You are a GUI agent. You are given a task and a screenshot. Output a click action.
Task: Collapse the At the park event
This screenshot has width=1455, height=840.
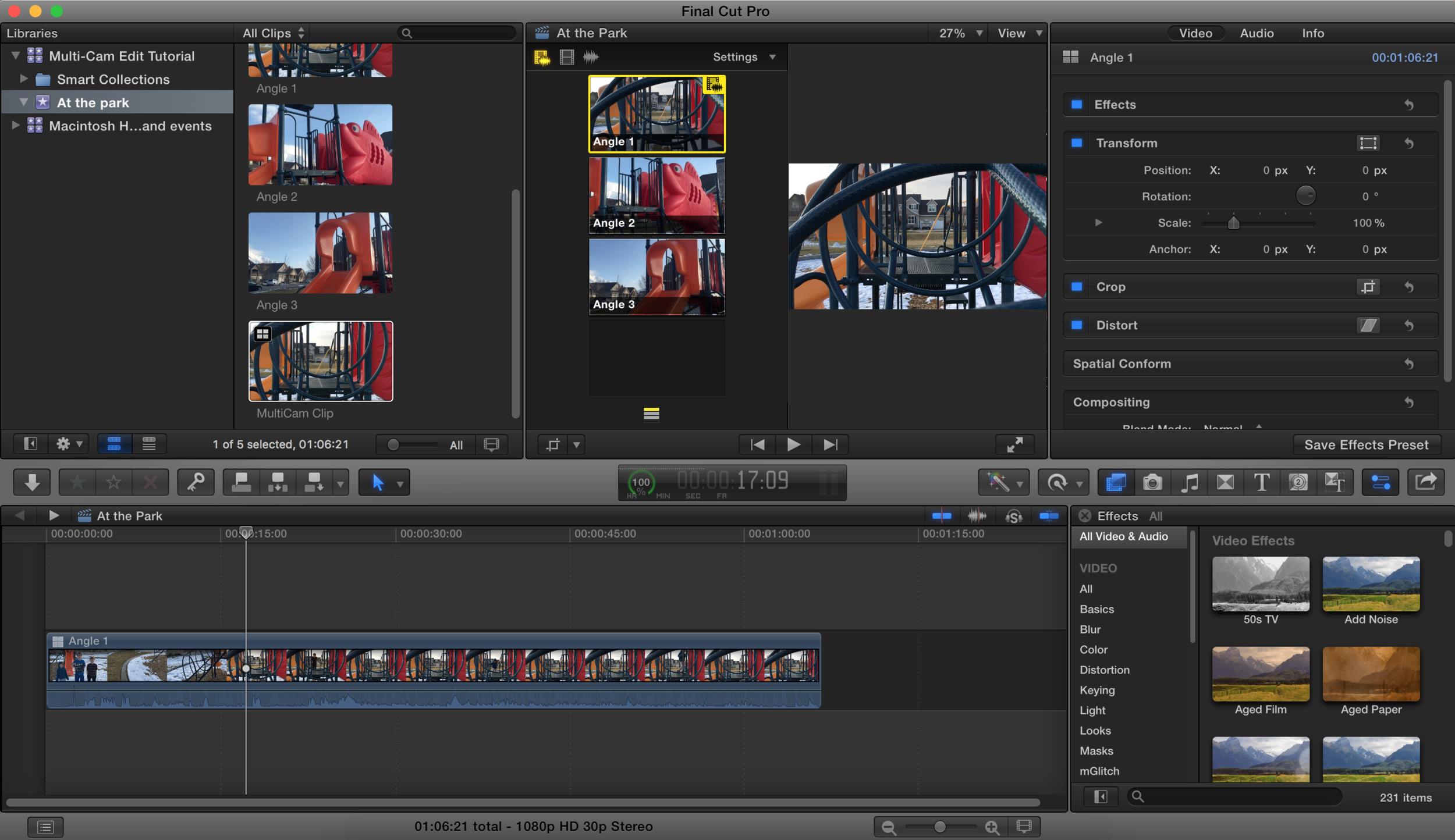(x=24, y=102)
